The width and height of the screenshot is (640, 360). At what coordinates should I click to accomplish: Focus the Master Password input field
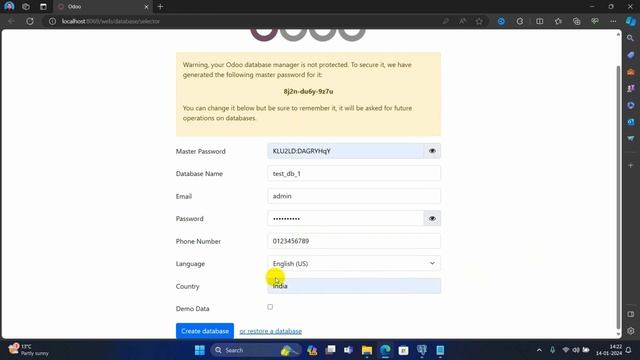345,151
